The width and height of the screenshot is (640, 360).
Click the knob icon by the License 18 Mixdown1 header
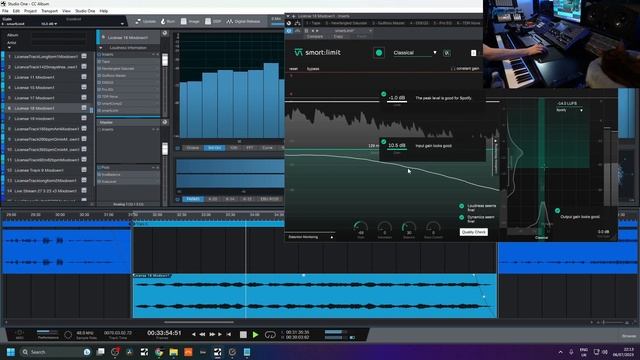click(164, 33)
